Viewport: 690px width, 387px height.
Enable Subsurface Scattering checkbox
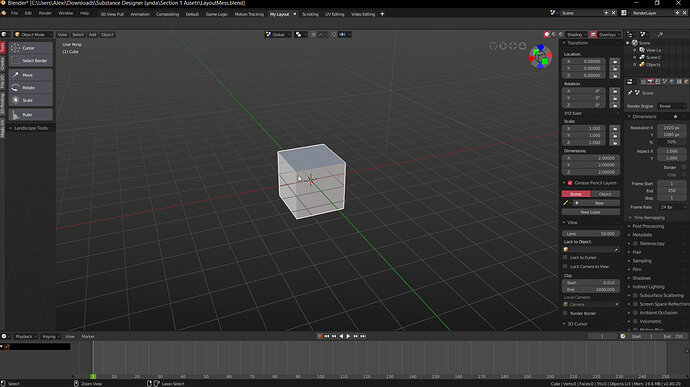click(x=635, y=295)
